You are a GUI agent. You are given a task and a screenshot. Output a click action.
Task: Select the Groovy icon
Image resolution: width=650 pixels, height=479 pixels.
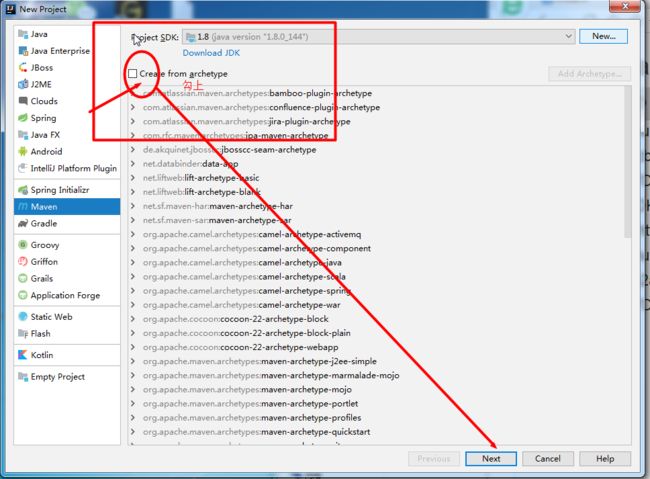tap(23, 245)
